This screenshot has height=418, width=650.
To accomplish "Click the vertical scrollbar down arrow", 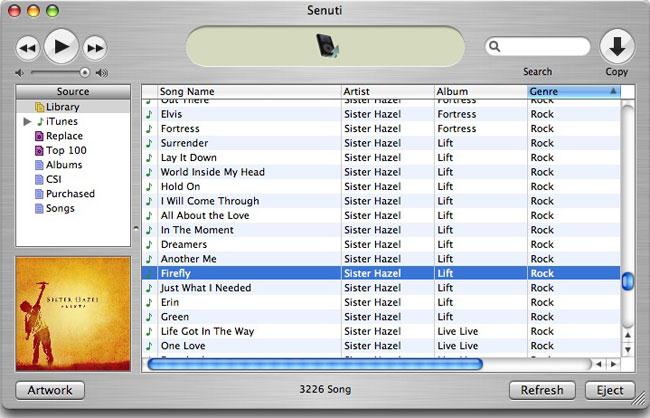I will 628,350.
